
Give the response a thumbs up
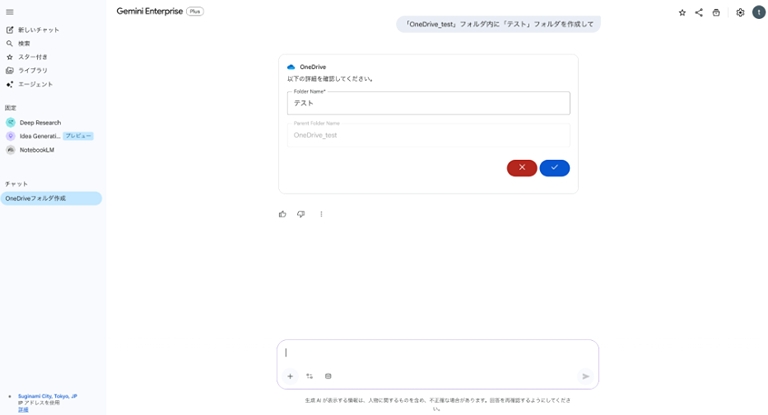point(283,214)
